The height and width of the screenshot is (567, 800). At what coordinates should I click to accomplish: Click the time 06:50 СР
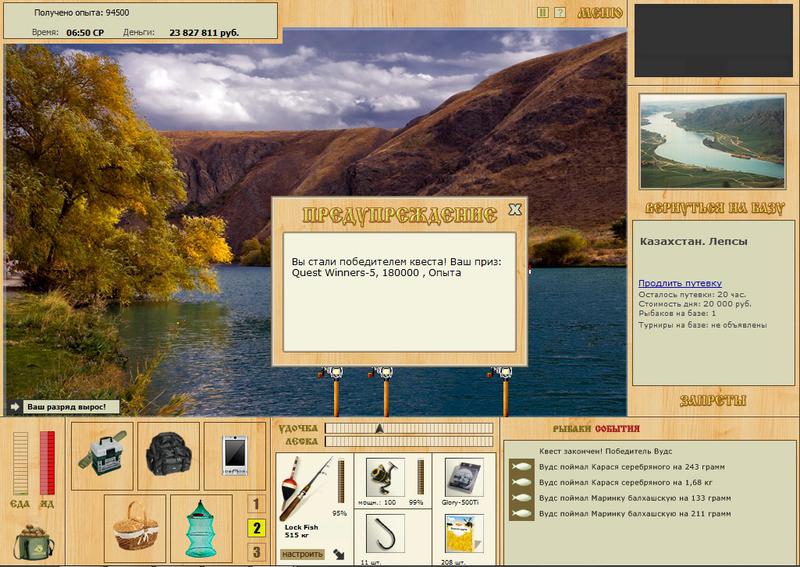(x=85, y=33)
